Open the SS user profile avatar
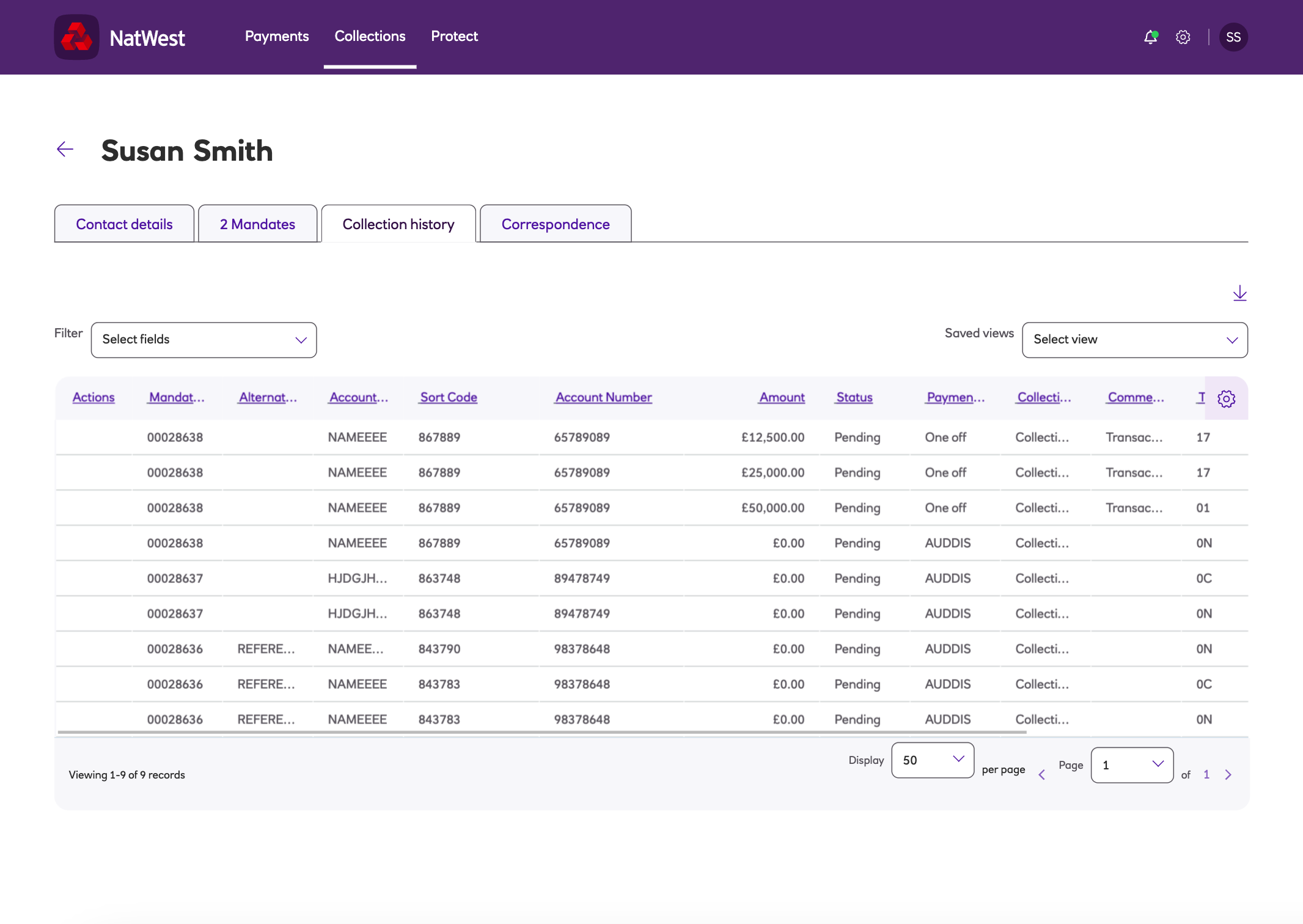Screen dimensions: 1303x924 [x=1233, y=37]
